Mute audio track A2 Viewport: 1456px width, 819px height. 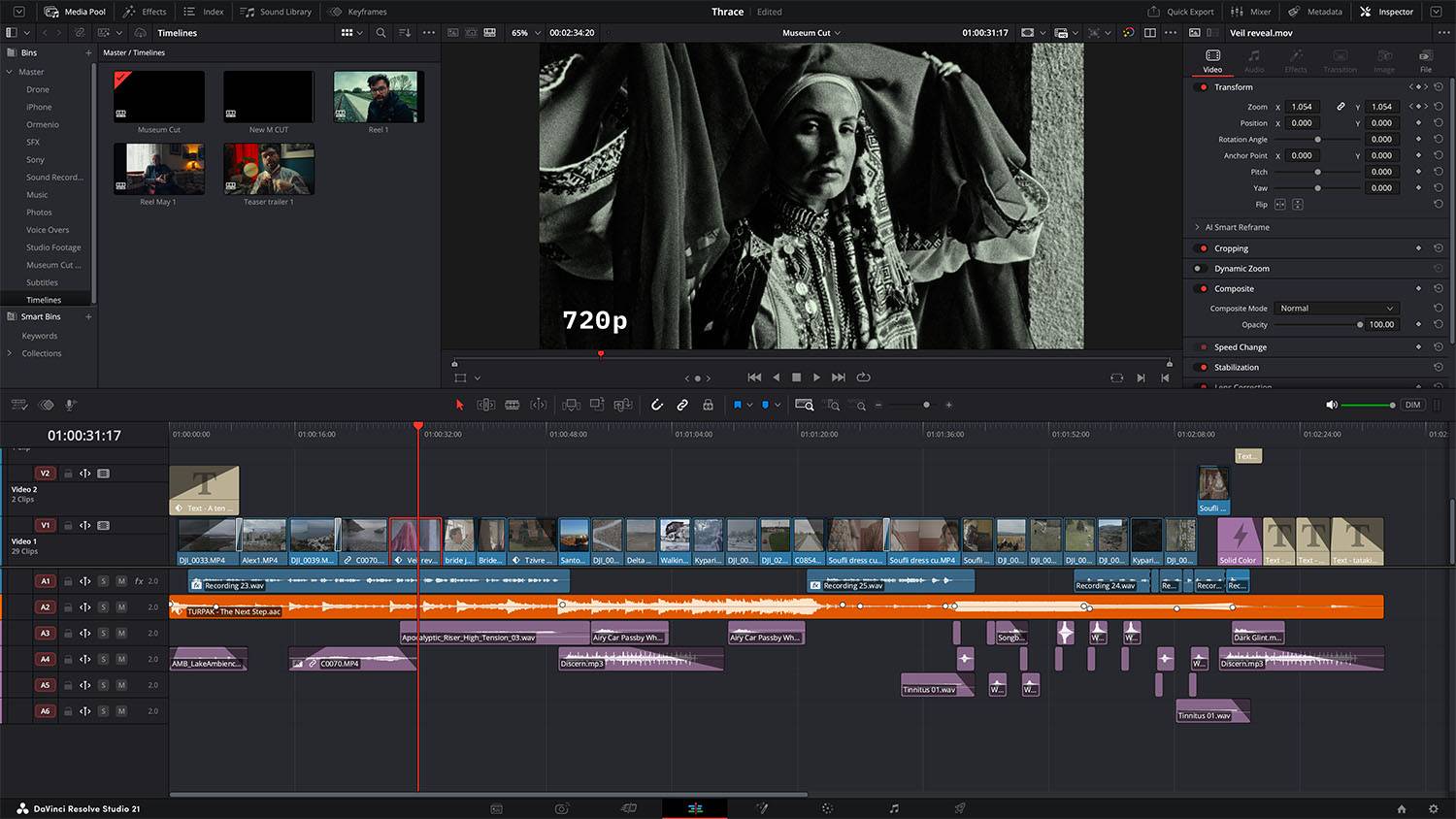121,607
